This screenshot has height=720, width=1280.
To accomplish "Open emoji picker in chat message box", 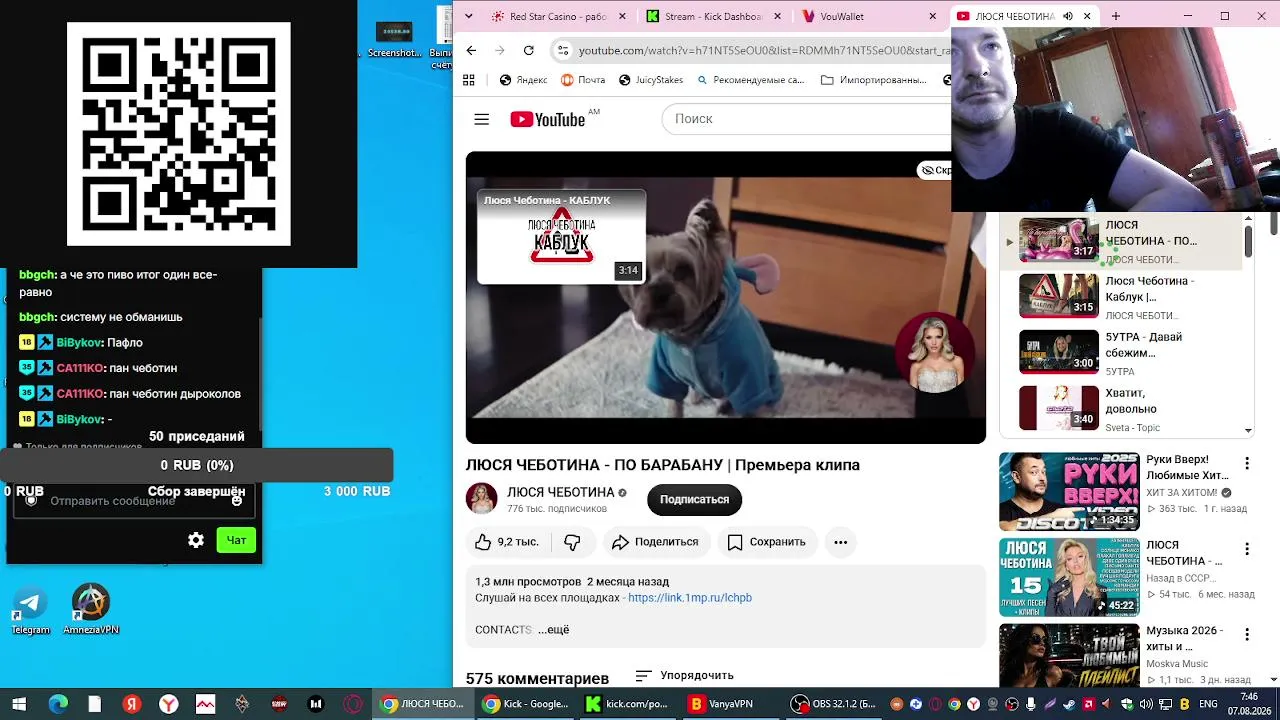I will click(237, 500).
